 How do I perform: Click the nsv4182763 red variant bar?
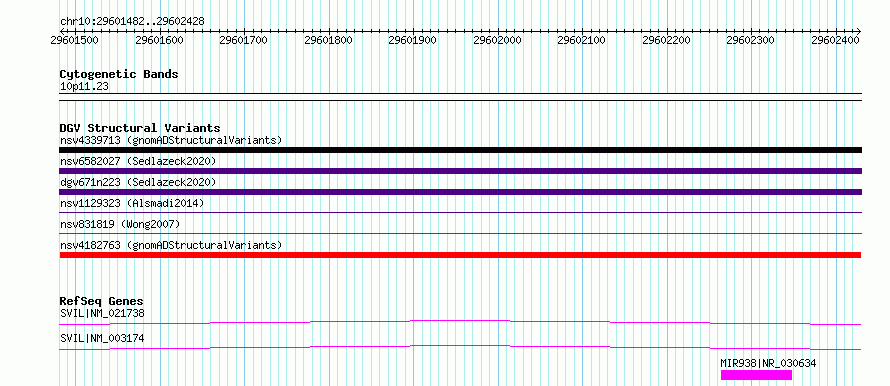point(460,255)
